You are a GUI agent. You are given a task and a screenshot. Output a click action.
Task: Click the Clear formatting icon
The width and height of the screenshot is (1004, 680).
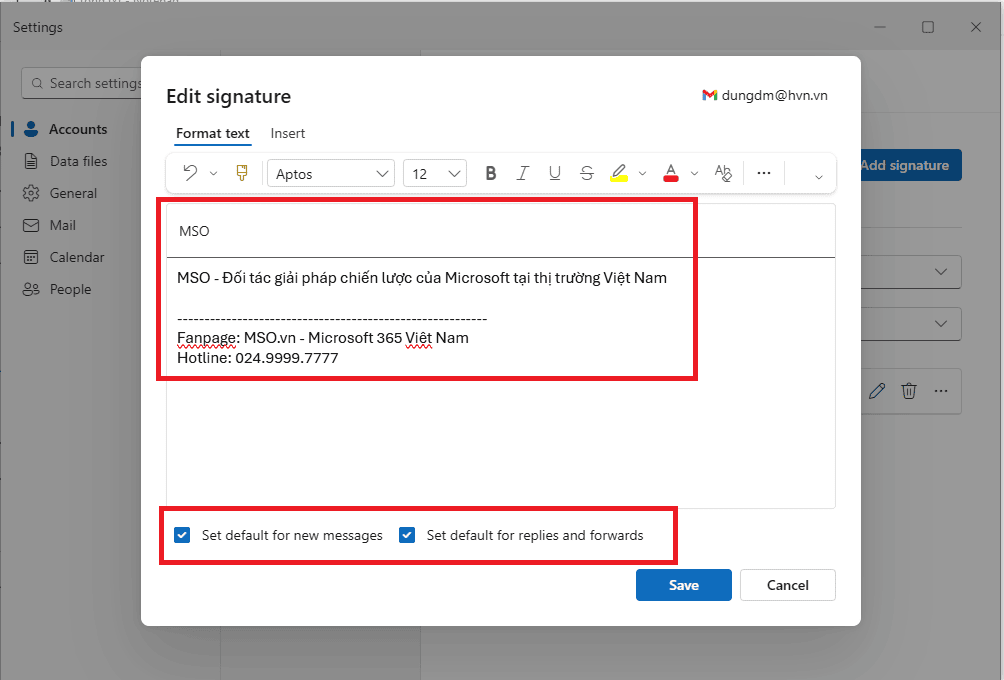coord(723,174)
